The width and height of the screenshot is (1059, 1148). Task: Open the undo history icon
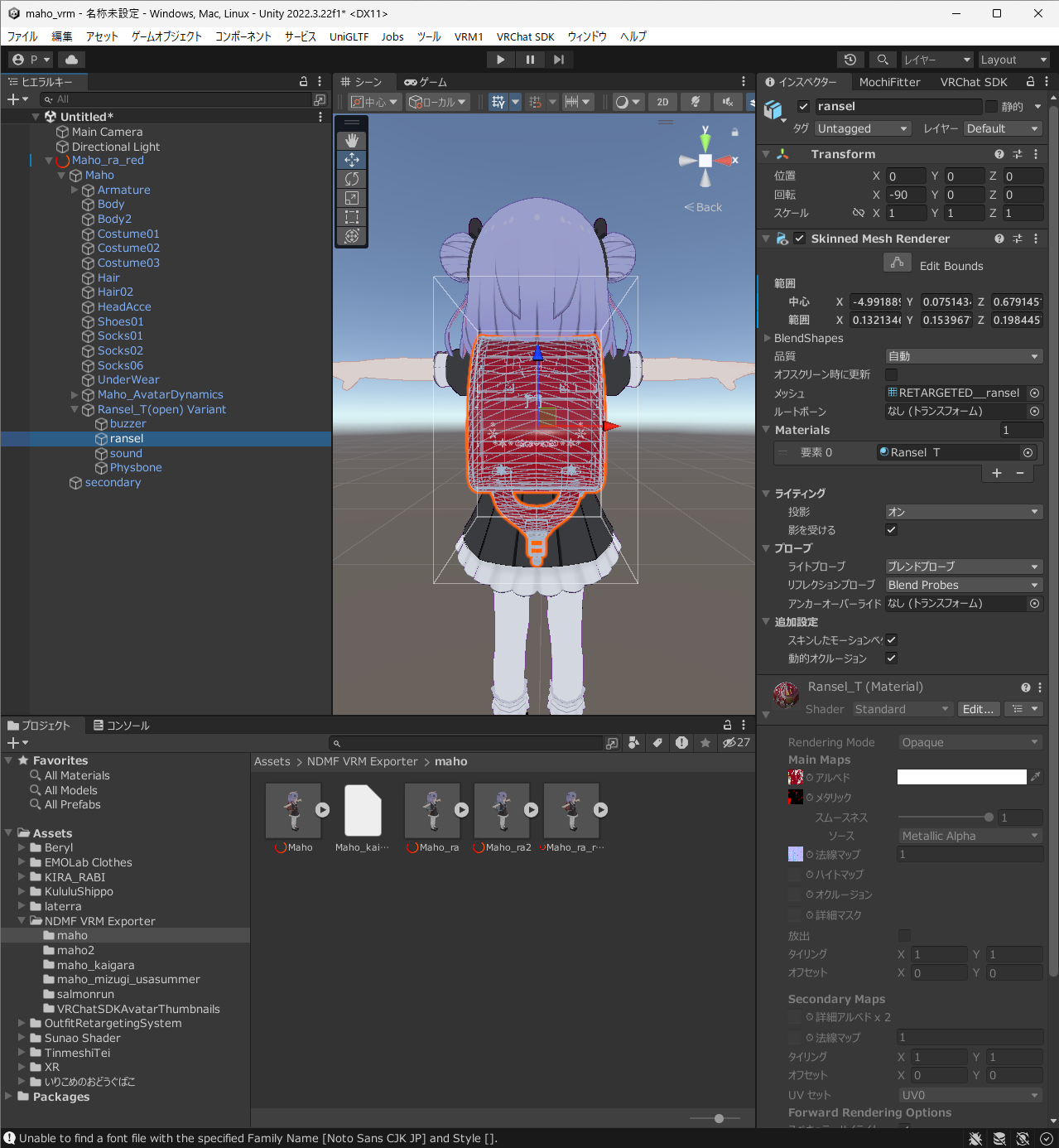click(x=850, y=60)
